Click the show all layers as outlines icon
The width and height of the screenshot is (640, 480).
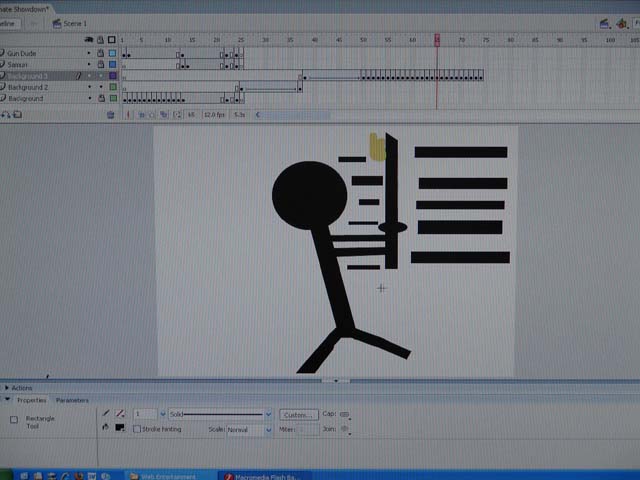(x=112, y=41)
